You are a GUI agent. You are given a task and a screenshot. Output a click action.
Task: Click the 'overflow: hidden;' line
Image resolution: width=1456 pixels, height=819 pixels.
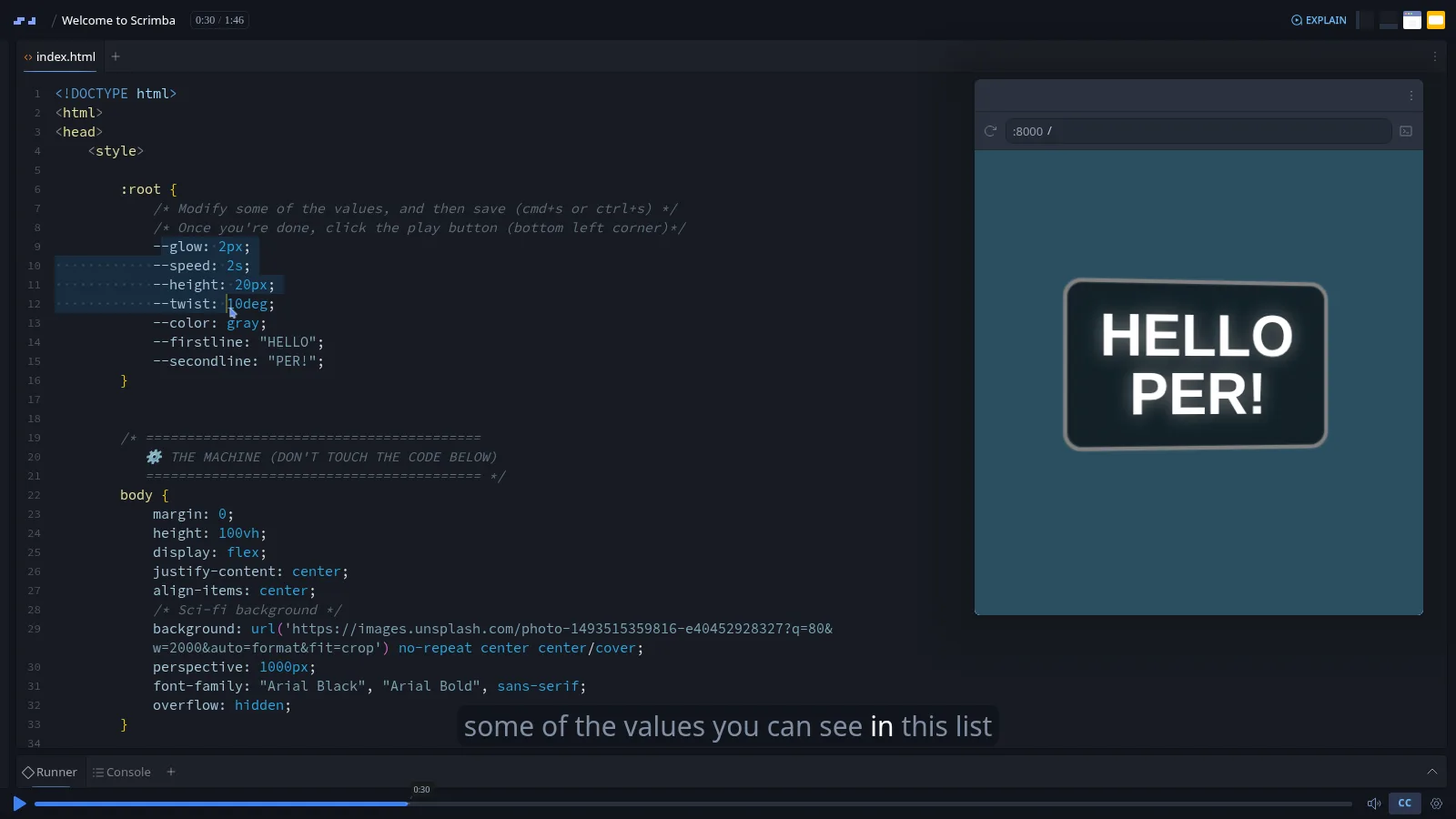[x=222, y=705]
